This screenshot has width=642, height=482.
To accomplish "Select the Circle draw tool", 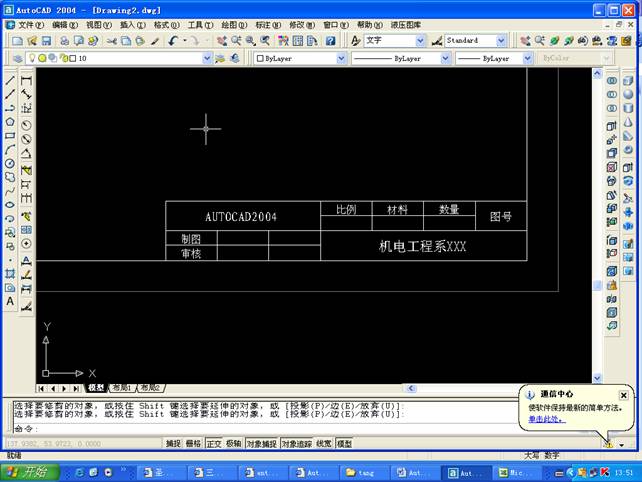I will coord(10,163).
